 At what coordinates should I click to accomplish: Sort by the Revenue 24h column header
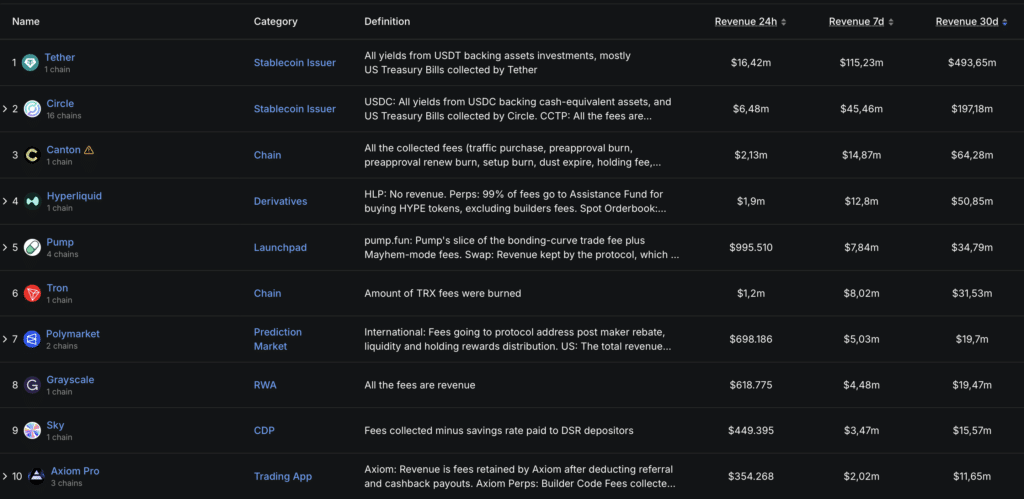tap(746, 22)
